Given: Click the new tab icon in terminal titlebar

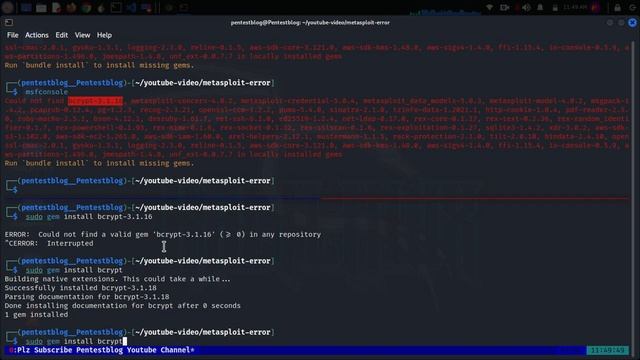Looking at the screenshot, I should [9, 22].
